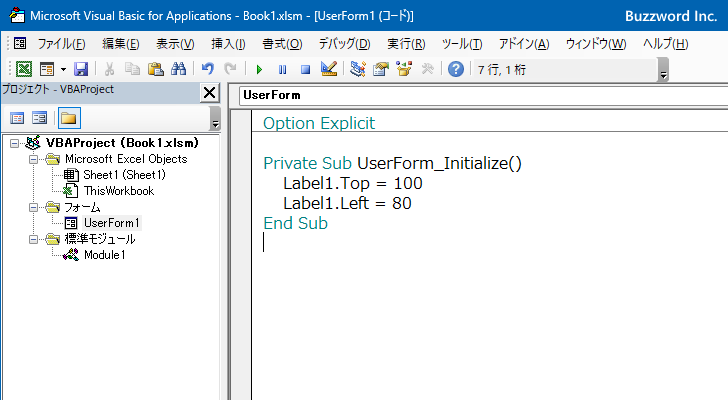Viewport: 728px width, 400px height.
Task: Click the Label1.Left = 80 line
Action: tap(347, 203)
